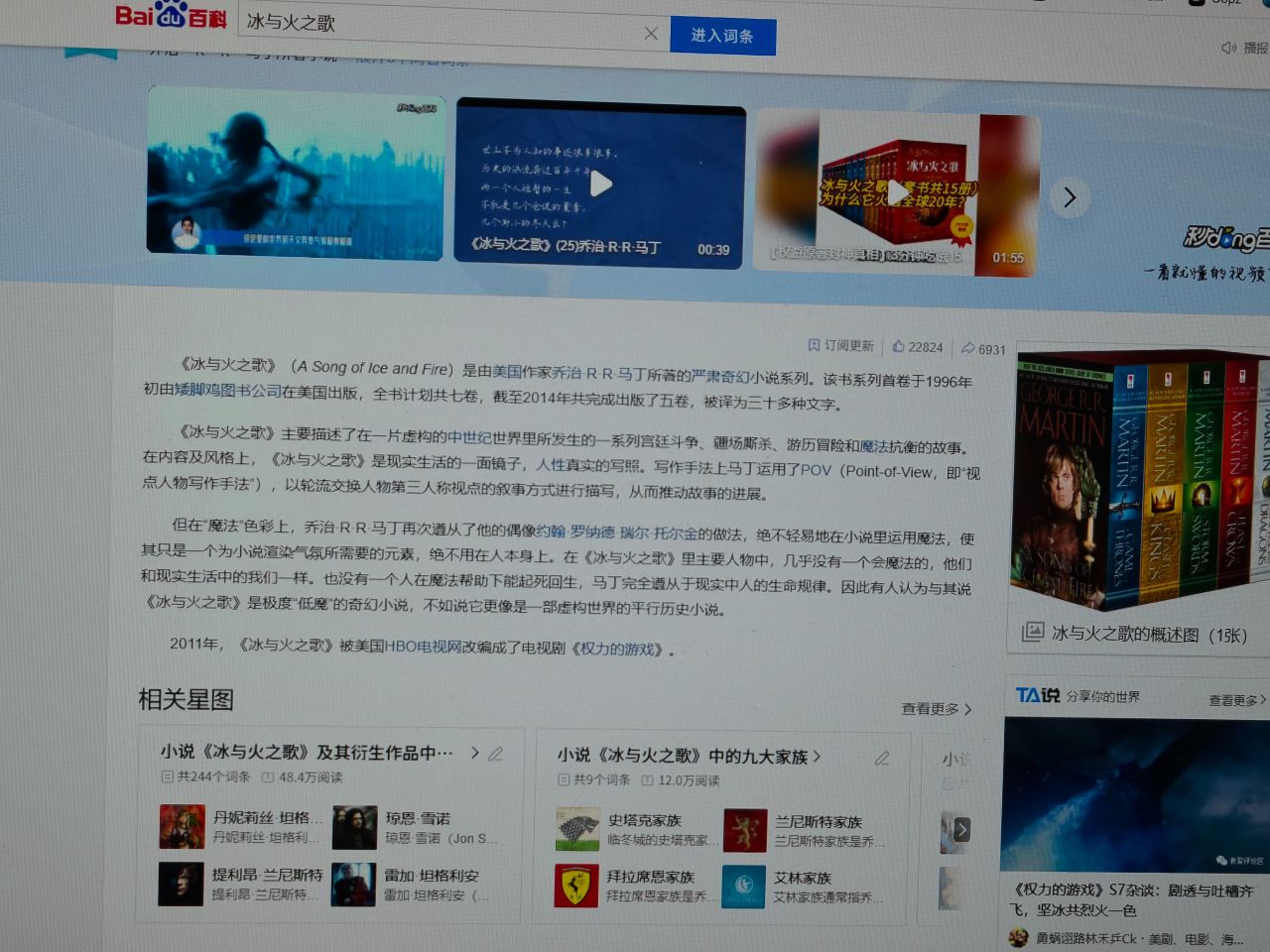Expand 查看更多 beside 相关星图
Image resolution: width=1270 pixels, height=952 pixels.
[936, 709]
